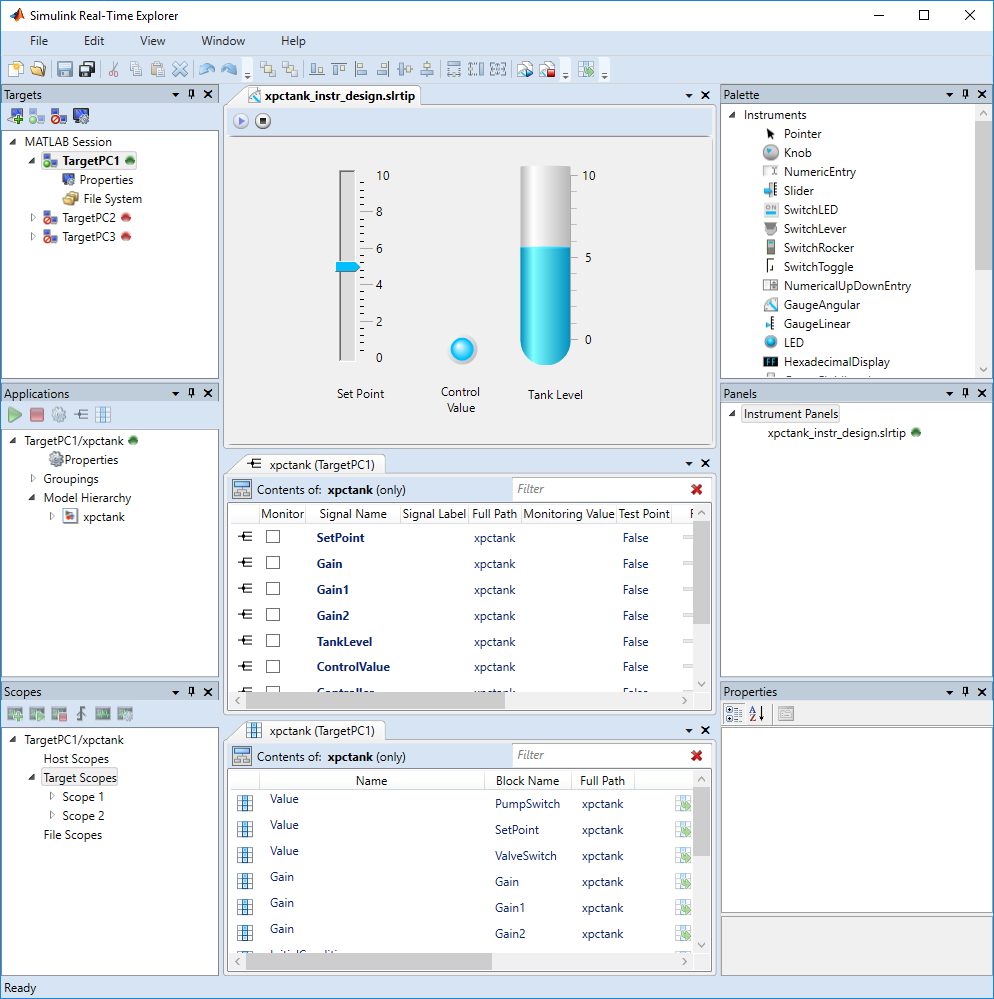Screen dimensions: 994x999
Task: Click the Redo arrow toolbar icon
Action: (x=229, y=69)
